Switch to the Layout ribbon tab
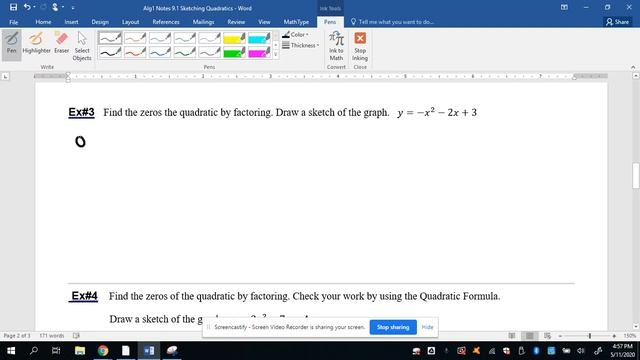640x360 pixels. (131, 22)
